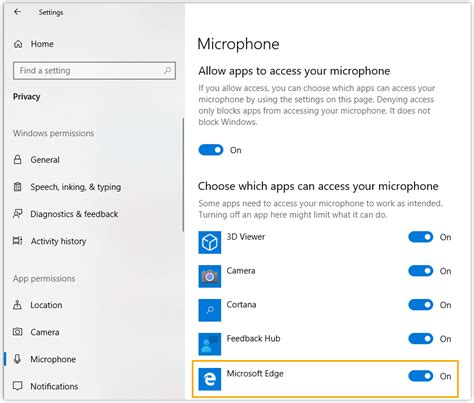
Task: Click the Settings window title
Action: pos(51,12)
